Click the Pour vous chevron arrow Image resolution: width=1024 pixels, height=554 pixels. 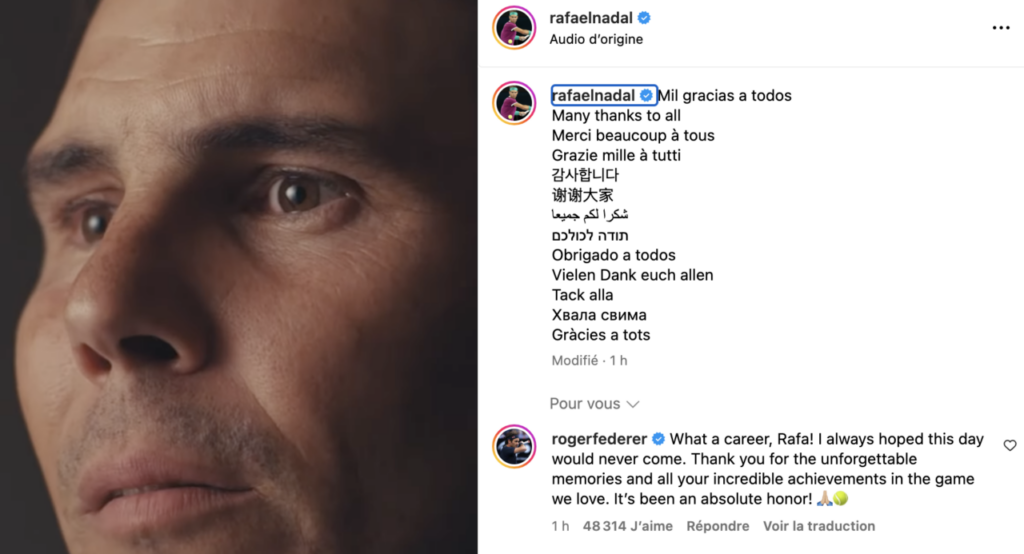click(x=633, y=404)
